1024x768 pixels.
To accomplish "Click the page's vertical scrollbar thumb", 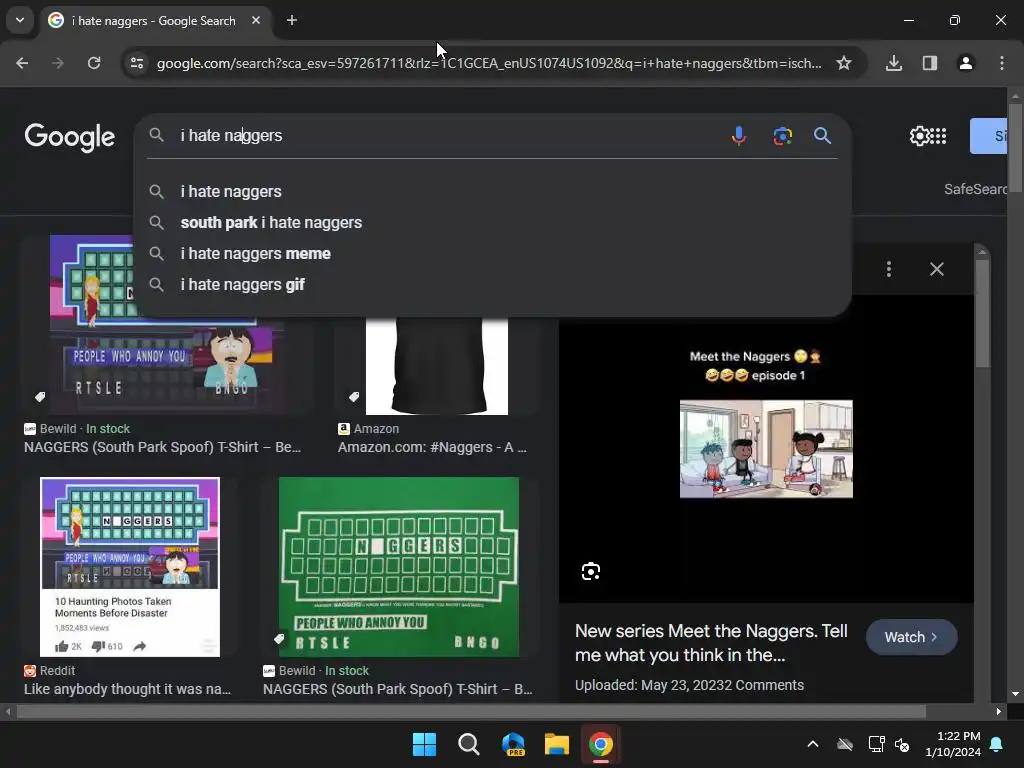I will (x=1015, y=147).
